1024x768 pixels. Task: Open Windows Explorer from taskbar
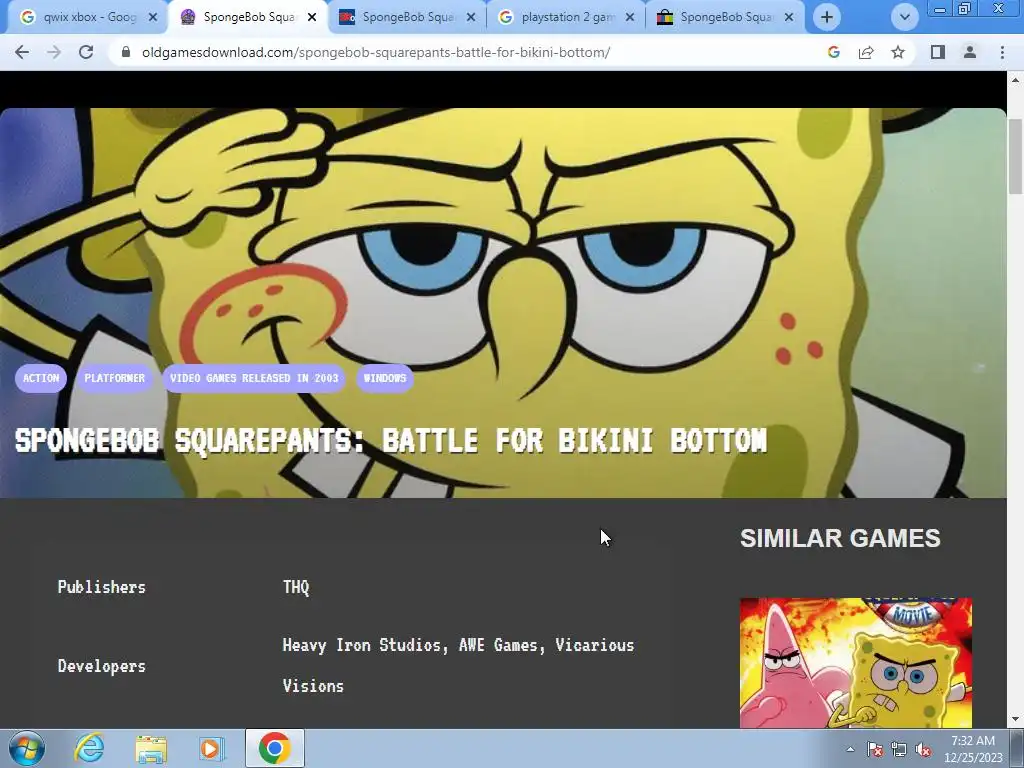point(151,748)
